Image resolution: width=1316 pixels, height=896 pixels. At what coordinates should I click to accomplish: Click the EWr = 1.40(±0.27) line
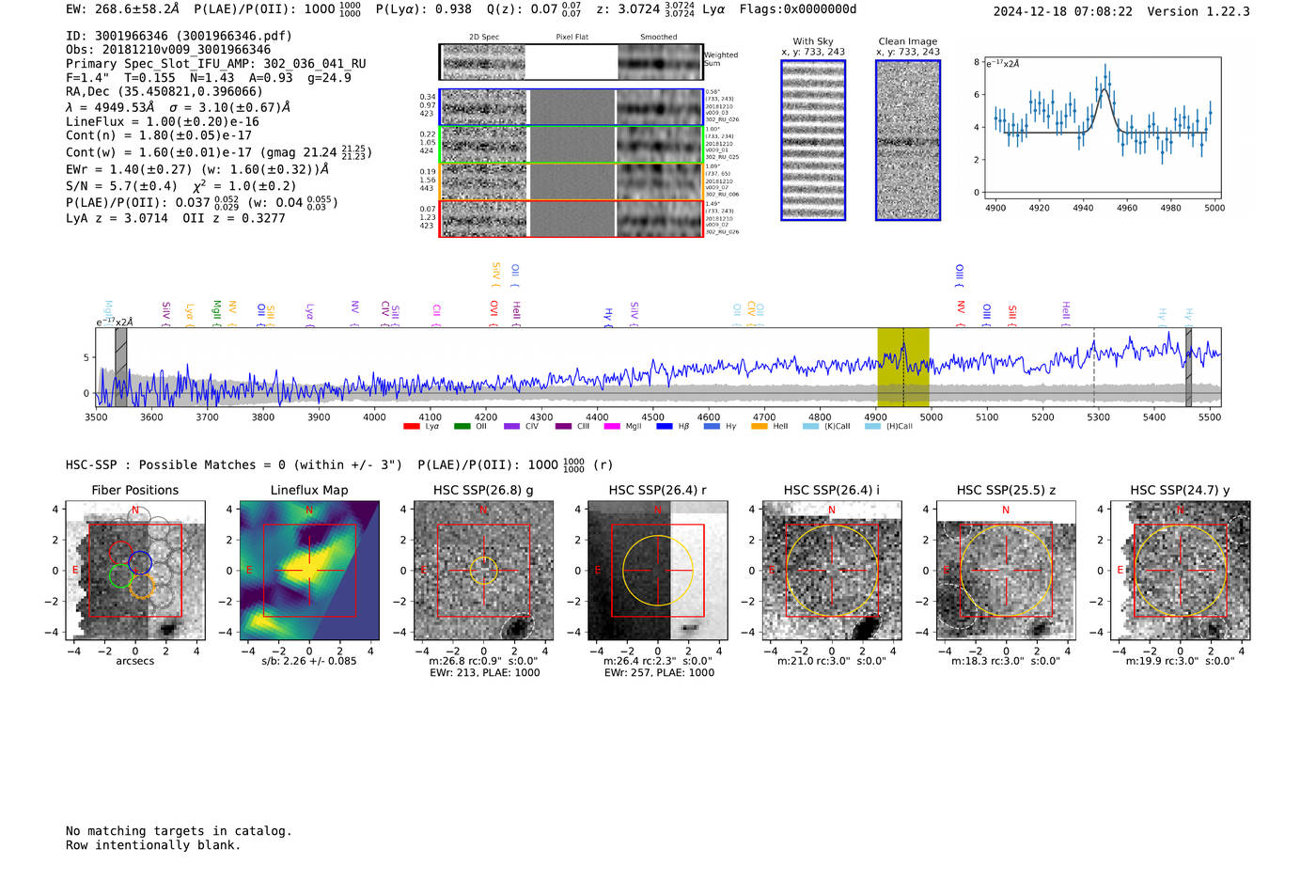pos(197,169)
